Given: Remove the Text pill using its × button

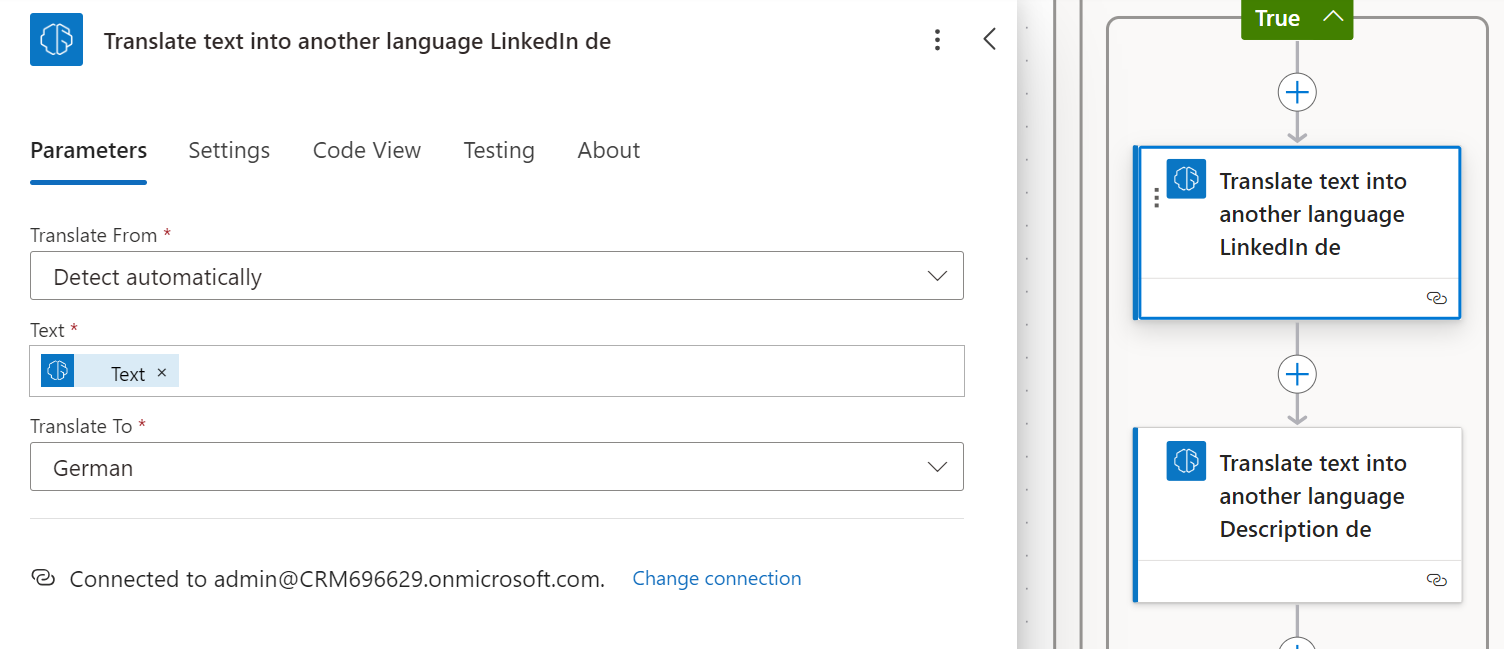Looking at the screenshot, I should (x=162, y=371).
